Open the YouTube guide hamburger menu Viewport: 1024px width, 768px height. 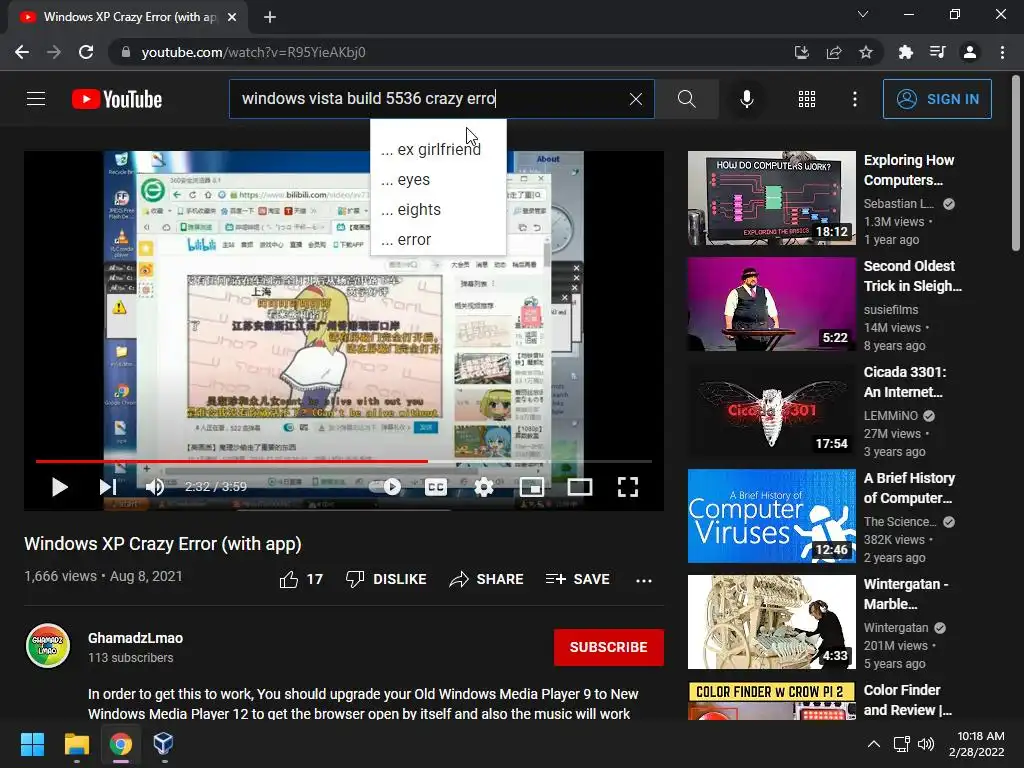[36, 99]
